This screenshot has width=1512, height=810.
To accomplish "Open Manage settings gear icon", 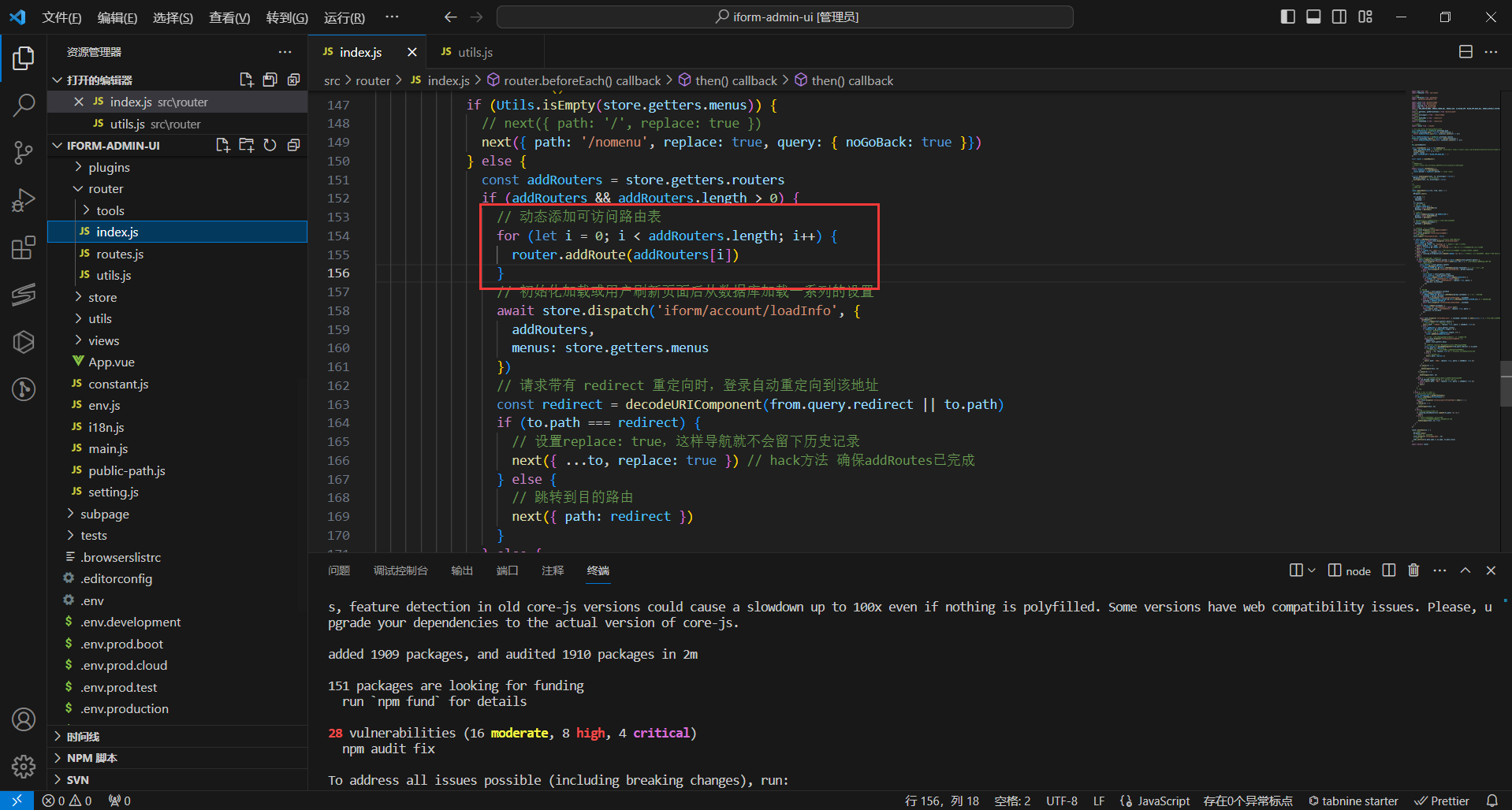I will tap(24, 766).
